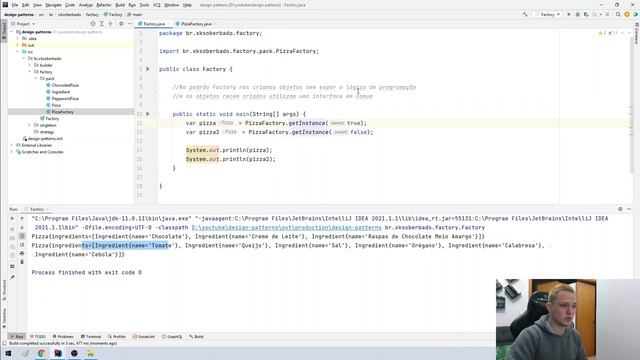Open Factory run configuration dropdown

click(x=548, y=14)
